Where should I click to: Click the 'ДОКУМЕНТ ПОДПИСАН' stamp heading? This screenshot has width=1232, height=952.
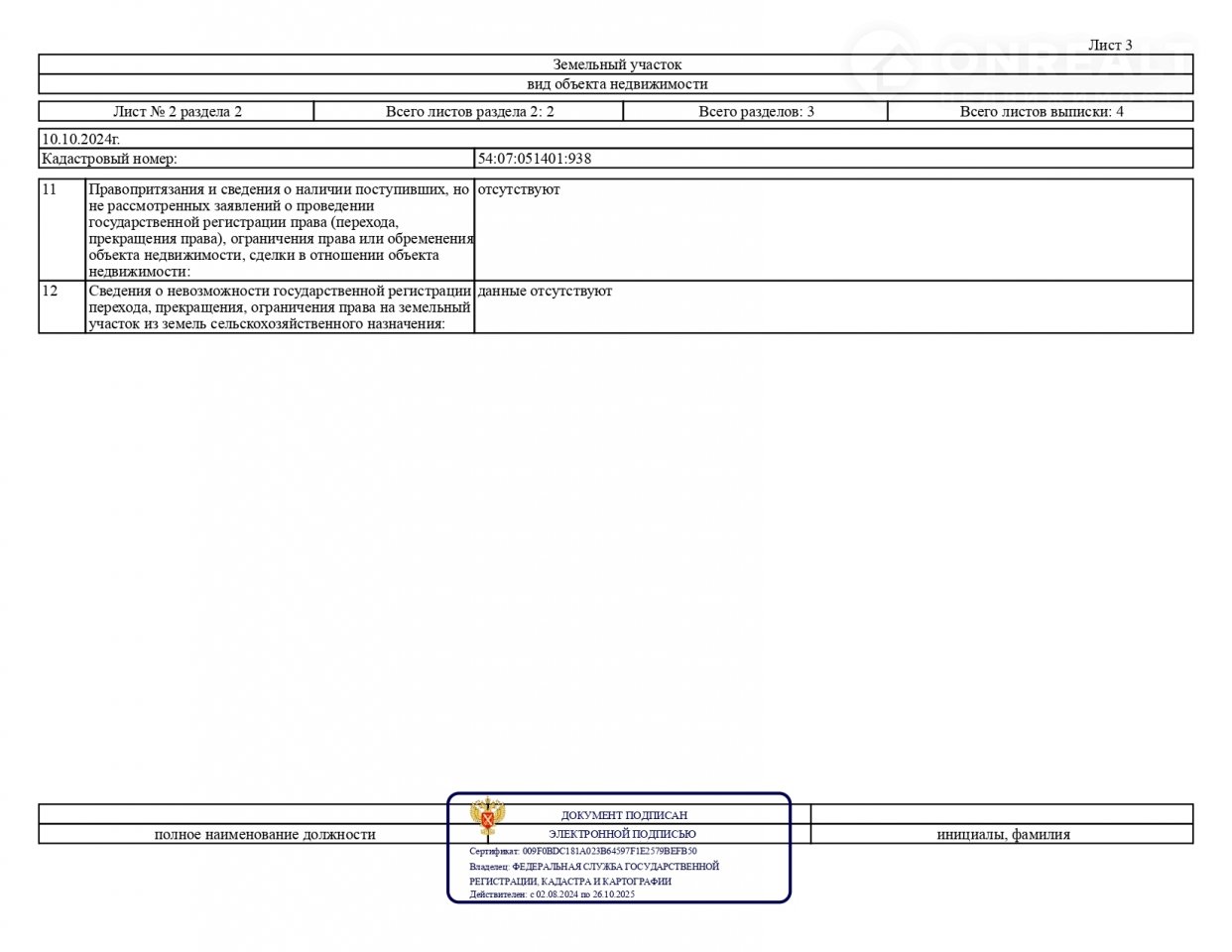tap(624, 815)
